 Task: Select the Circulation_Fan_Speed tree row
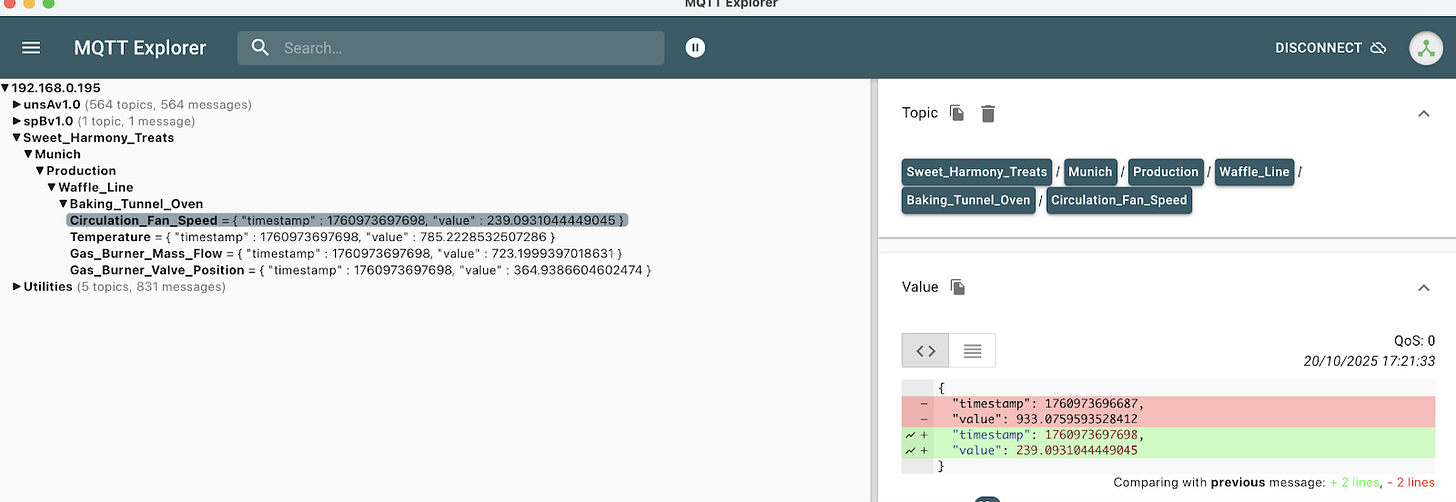[348, 220]
